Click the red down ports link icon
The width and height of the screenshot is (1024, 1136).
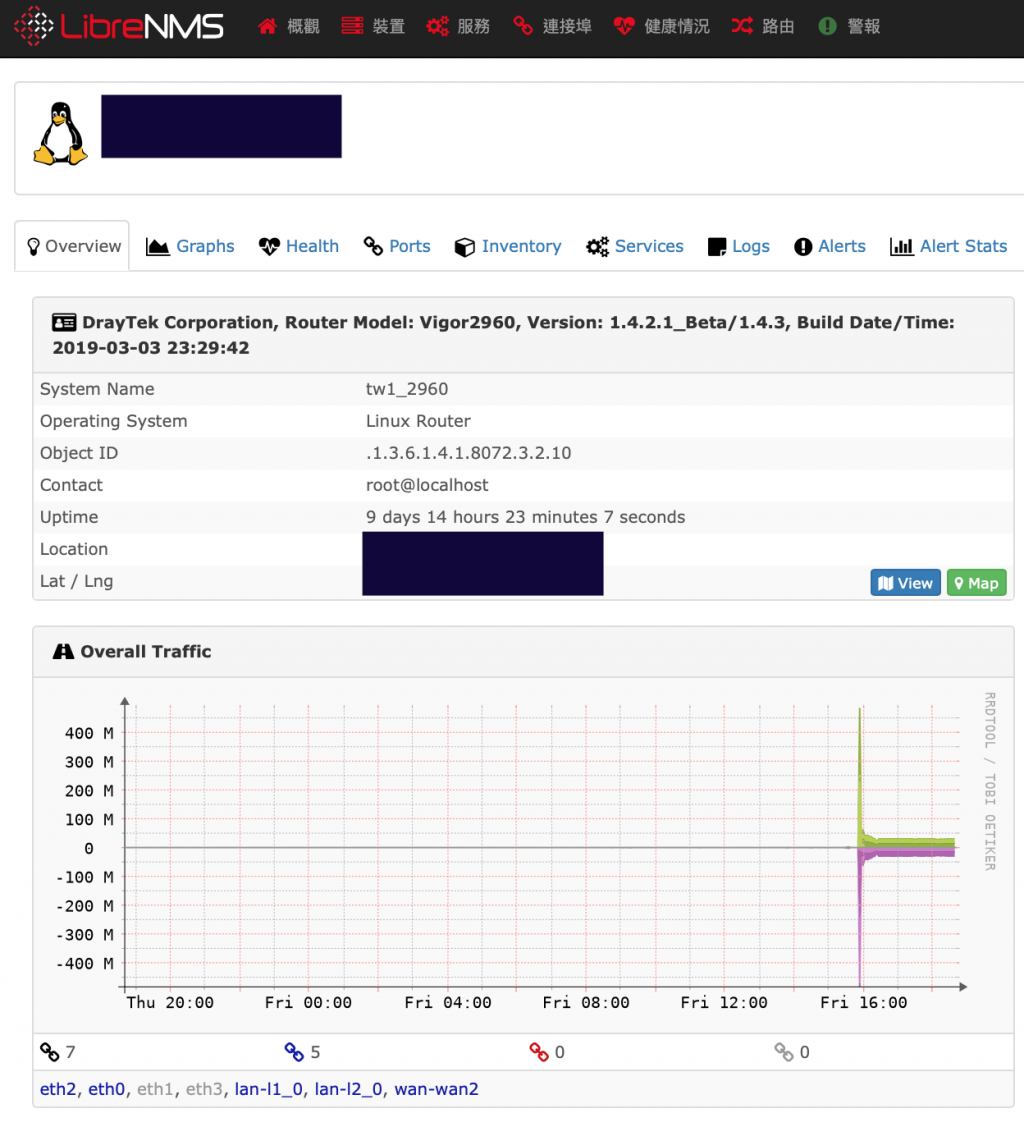tap(538, 1052)
